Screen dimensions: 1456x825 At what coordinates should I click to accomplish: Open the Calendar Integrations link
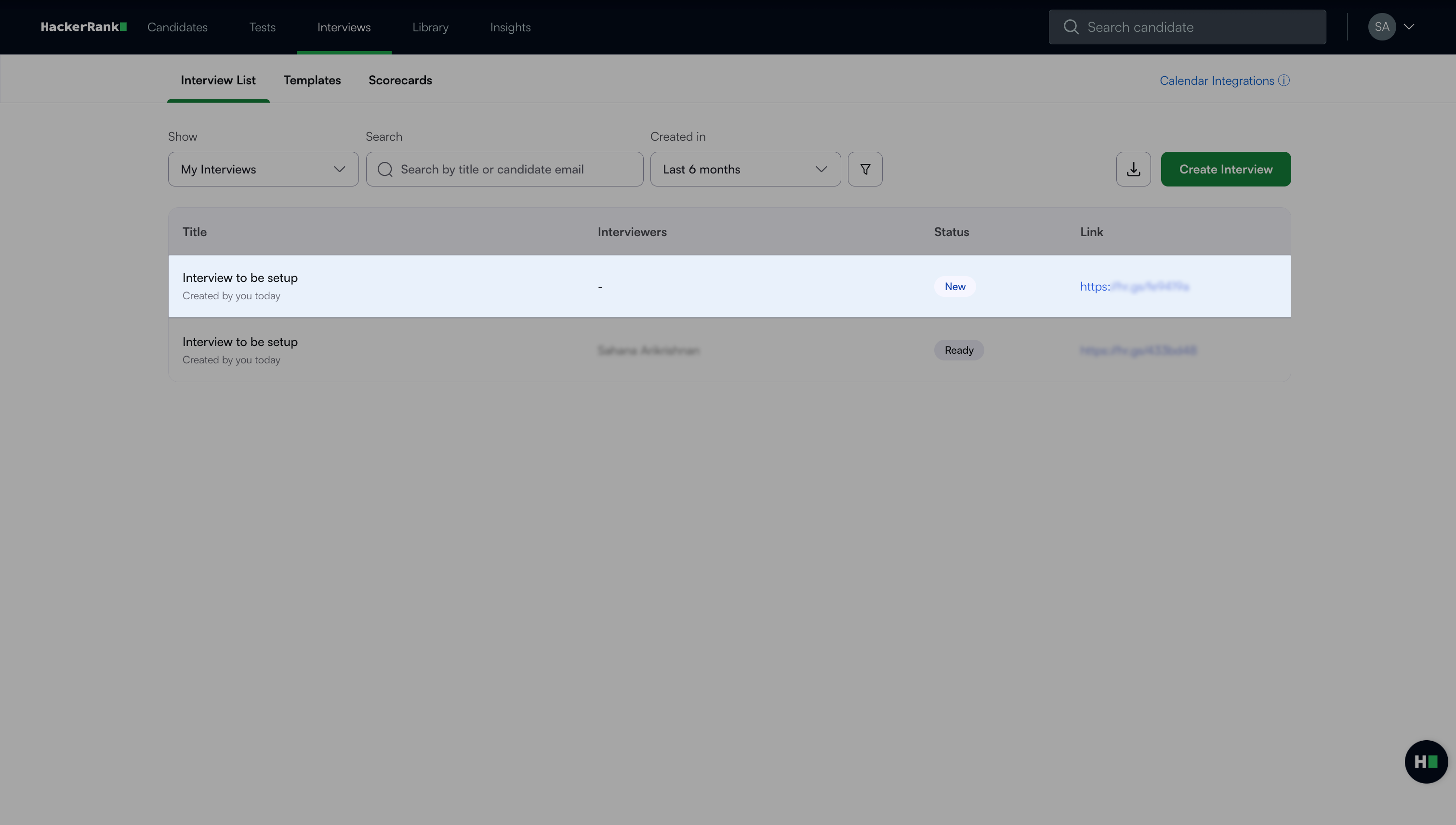[1217, 80]
